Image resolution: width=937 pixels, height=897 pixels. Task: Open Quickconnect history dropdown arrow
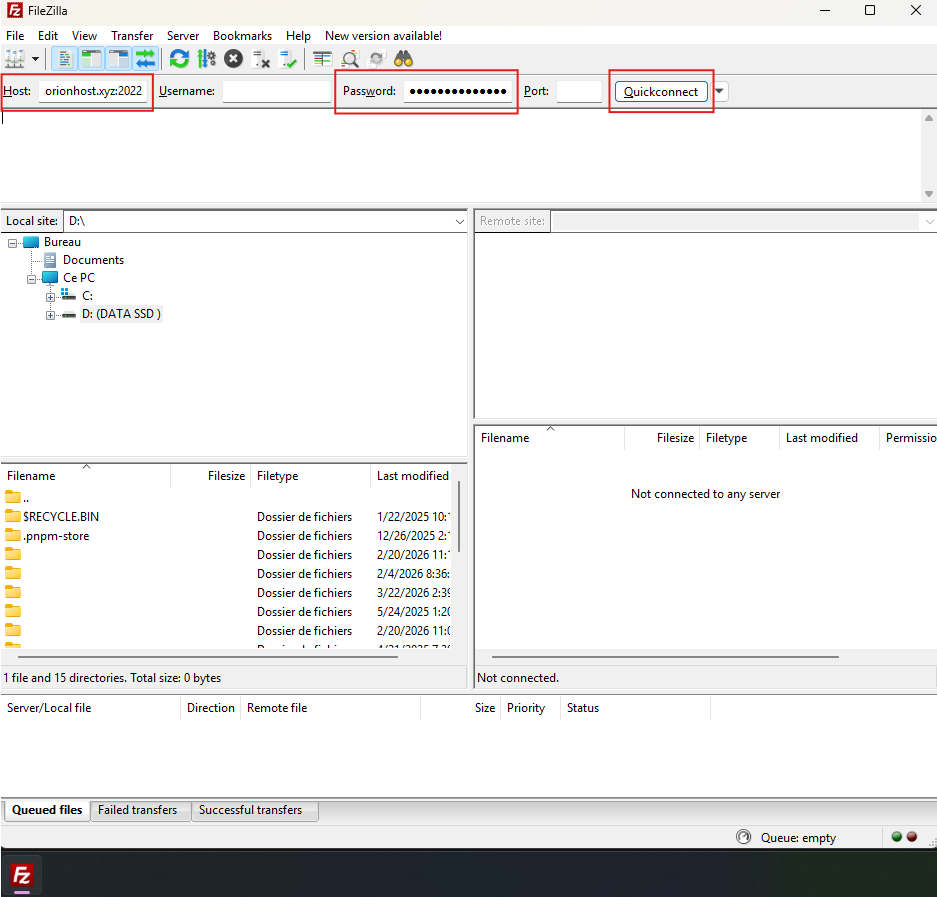tap(719, 91)
